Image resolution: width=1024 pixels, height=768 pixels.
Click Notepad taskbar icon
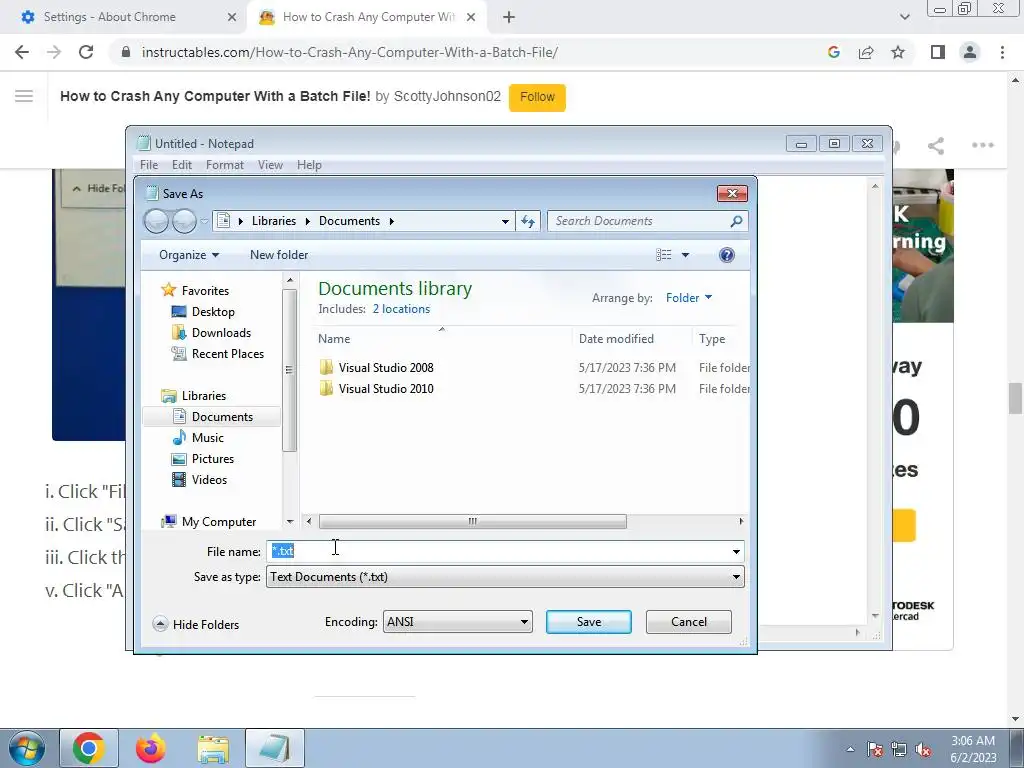click(x=275, y=748)
